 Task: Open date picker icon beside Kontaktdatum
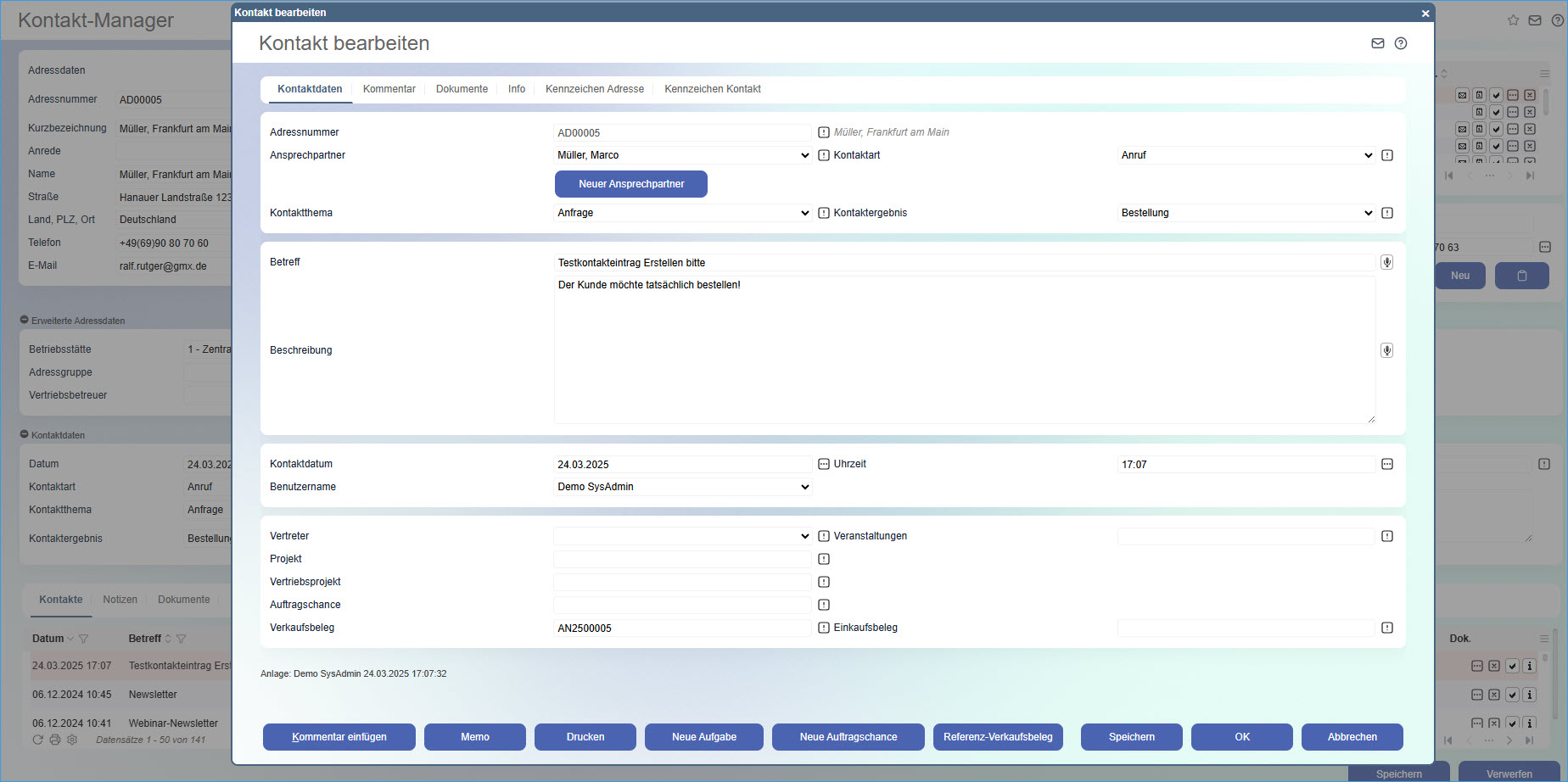click(823, 464)
